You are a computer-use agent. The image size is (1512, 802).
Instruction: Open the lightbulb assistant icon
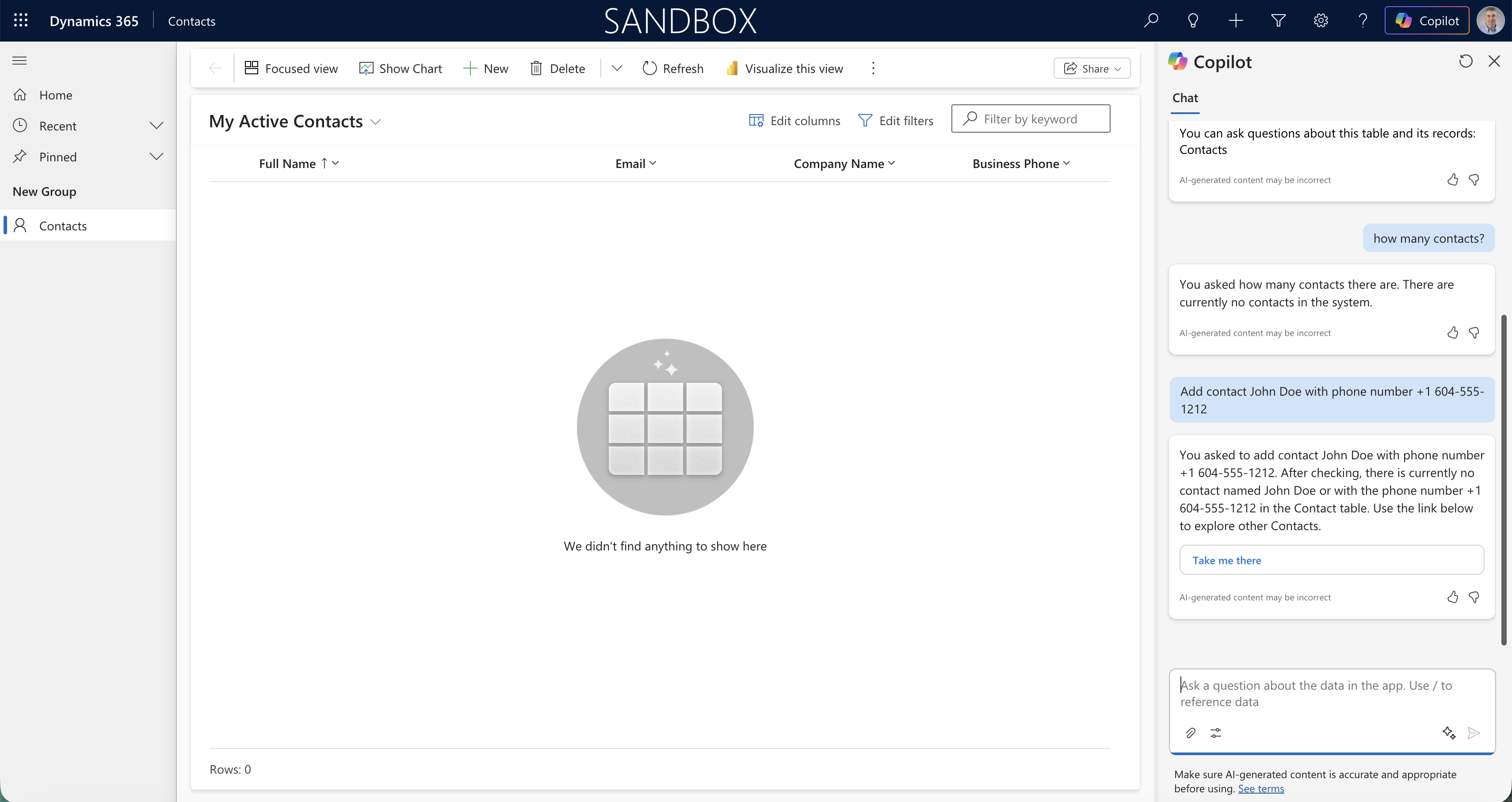tap(1193, 20)
